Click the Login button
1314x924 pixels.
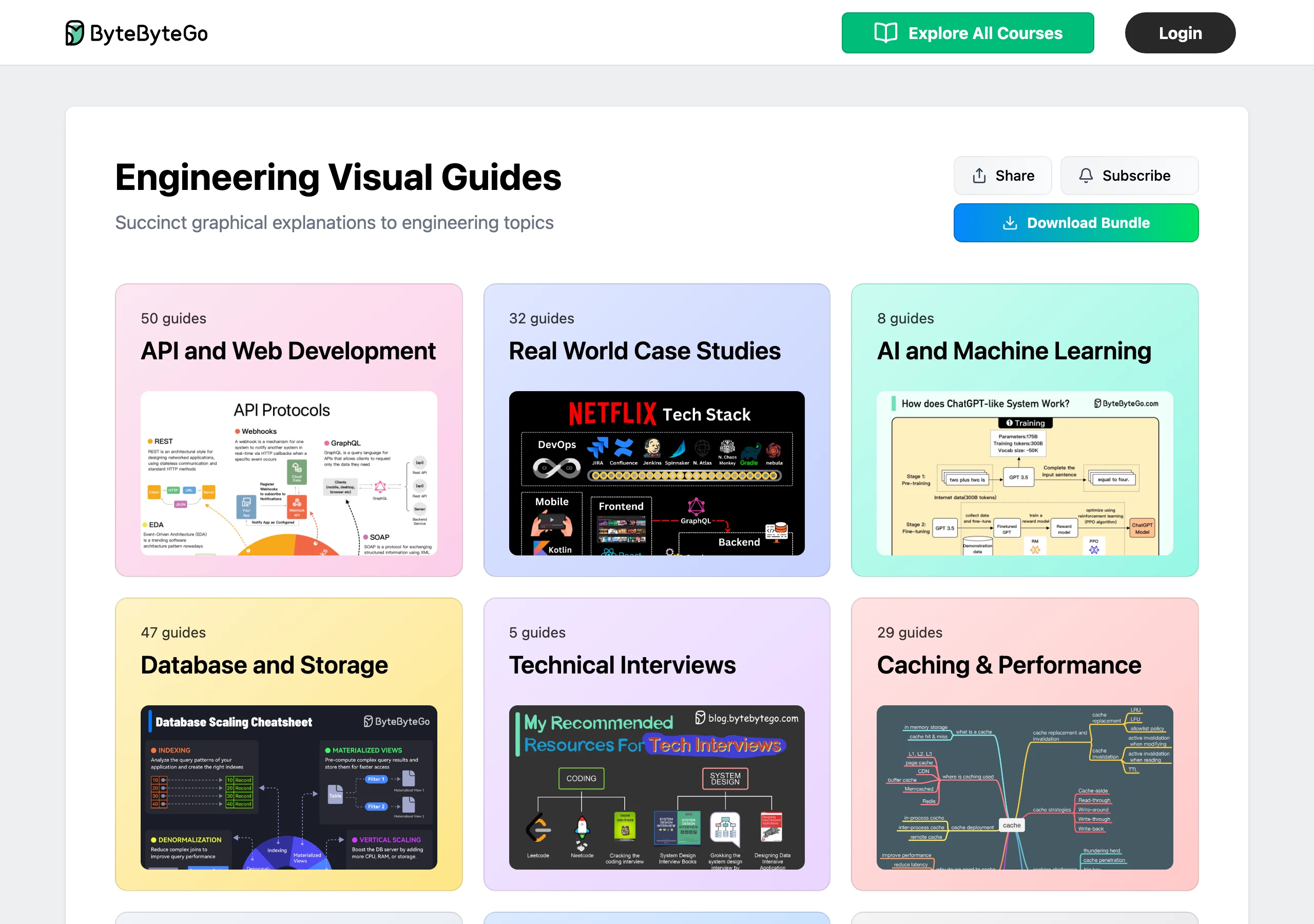tap(1180, 33)
